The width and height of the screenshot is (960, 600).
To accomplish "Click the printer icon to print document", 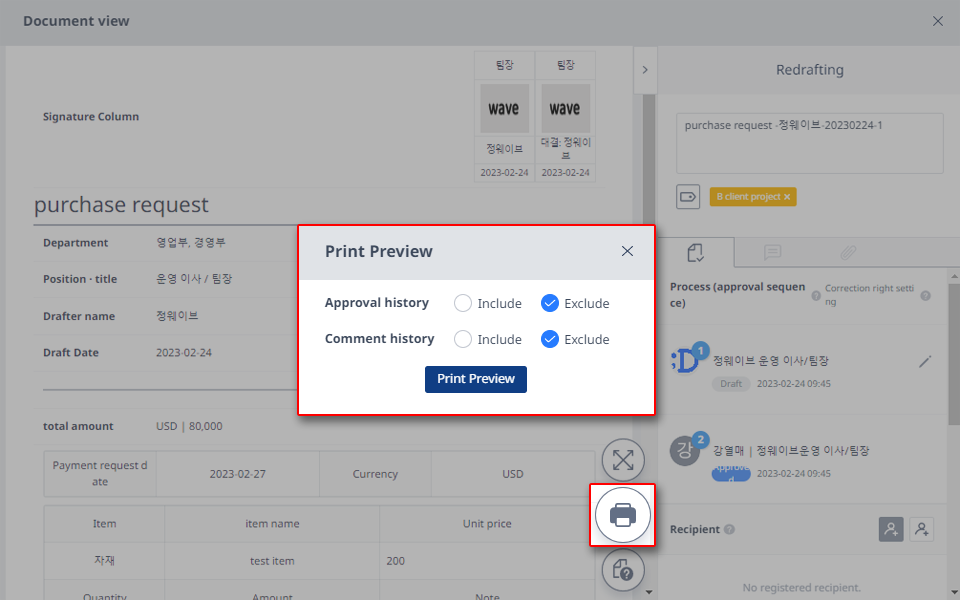I will pyautogui.click(x=623, y=514).
